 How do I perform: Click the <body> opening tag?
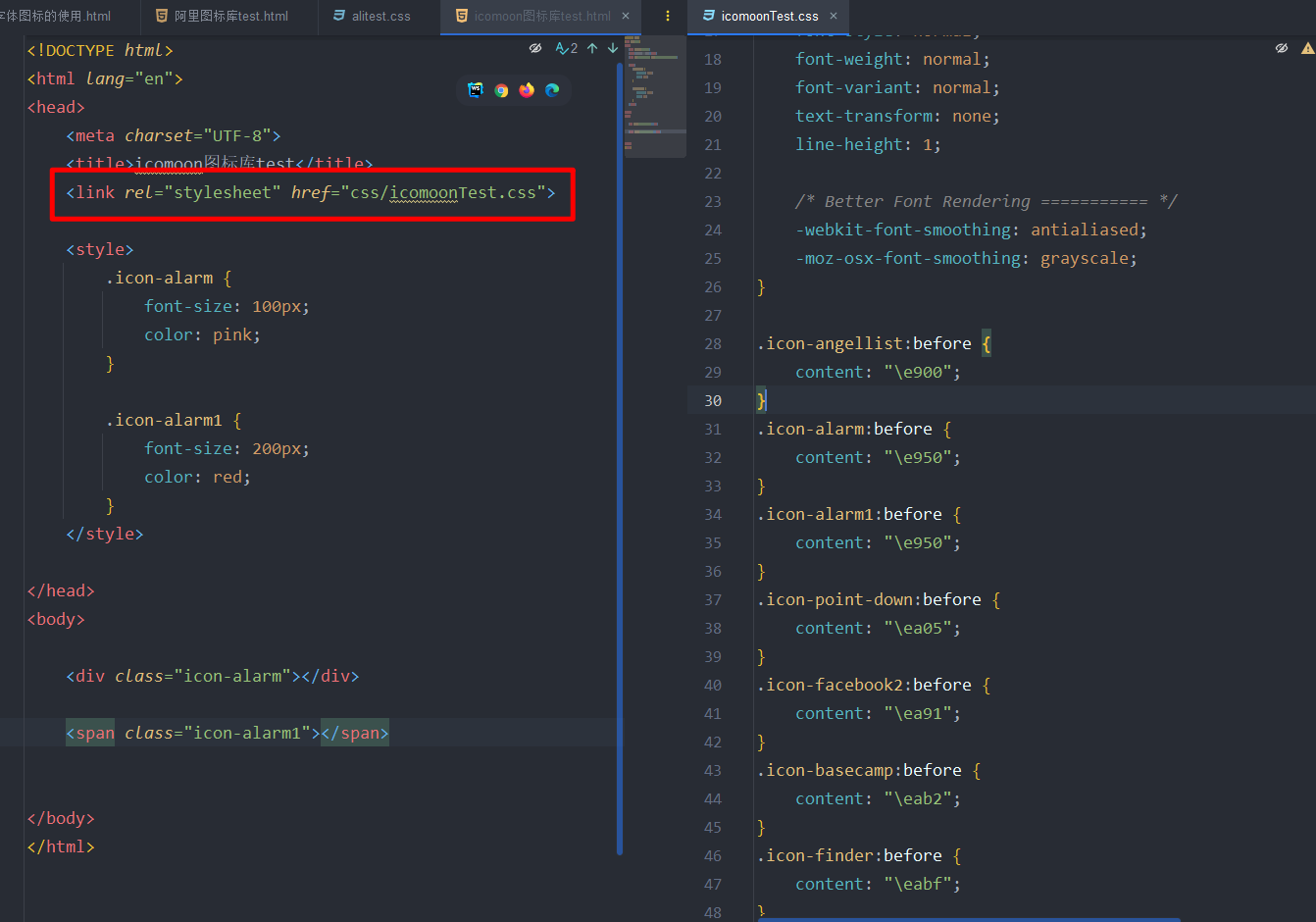(x=56, y=619)
